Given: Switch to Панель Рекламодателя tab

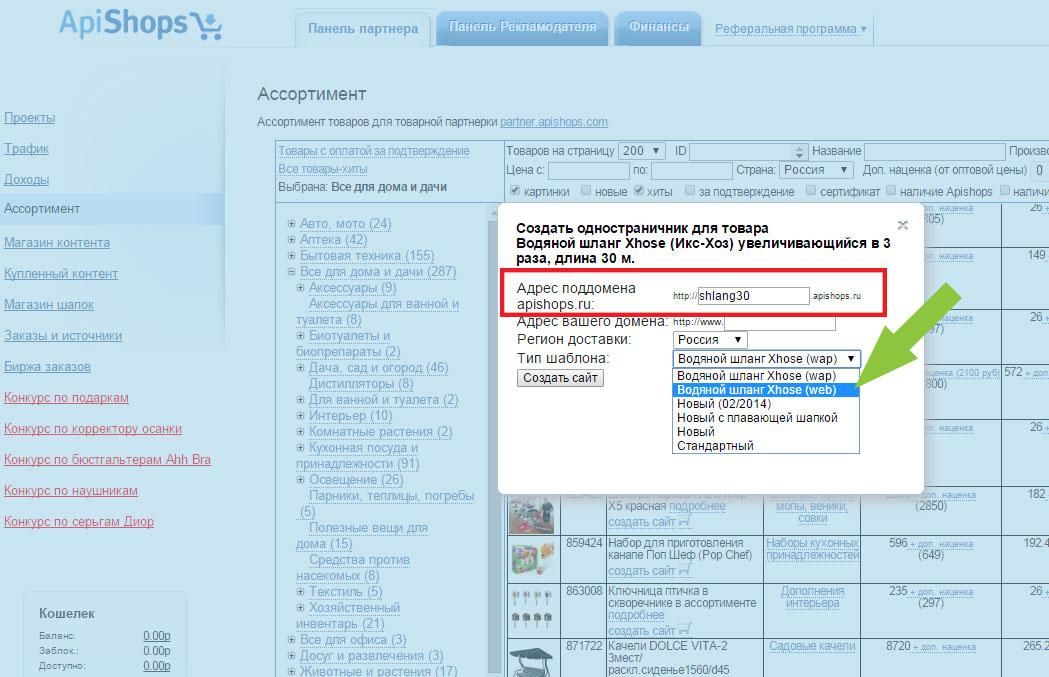Looking at the screenshot, I should 522,27.
